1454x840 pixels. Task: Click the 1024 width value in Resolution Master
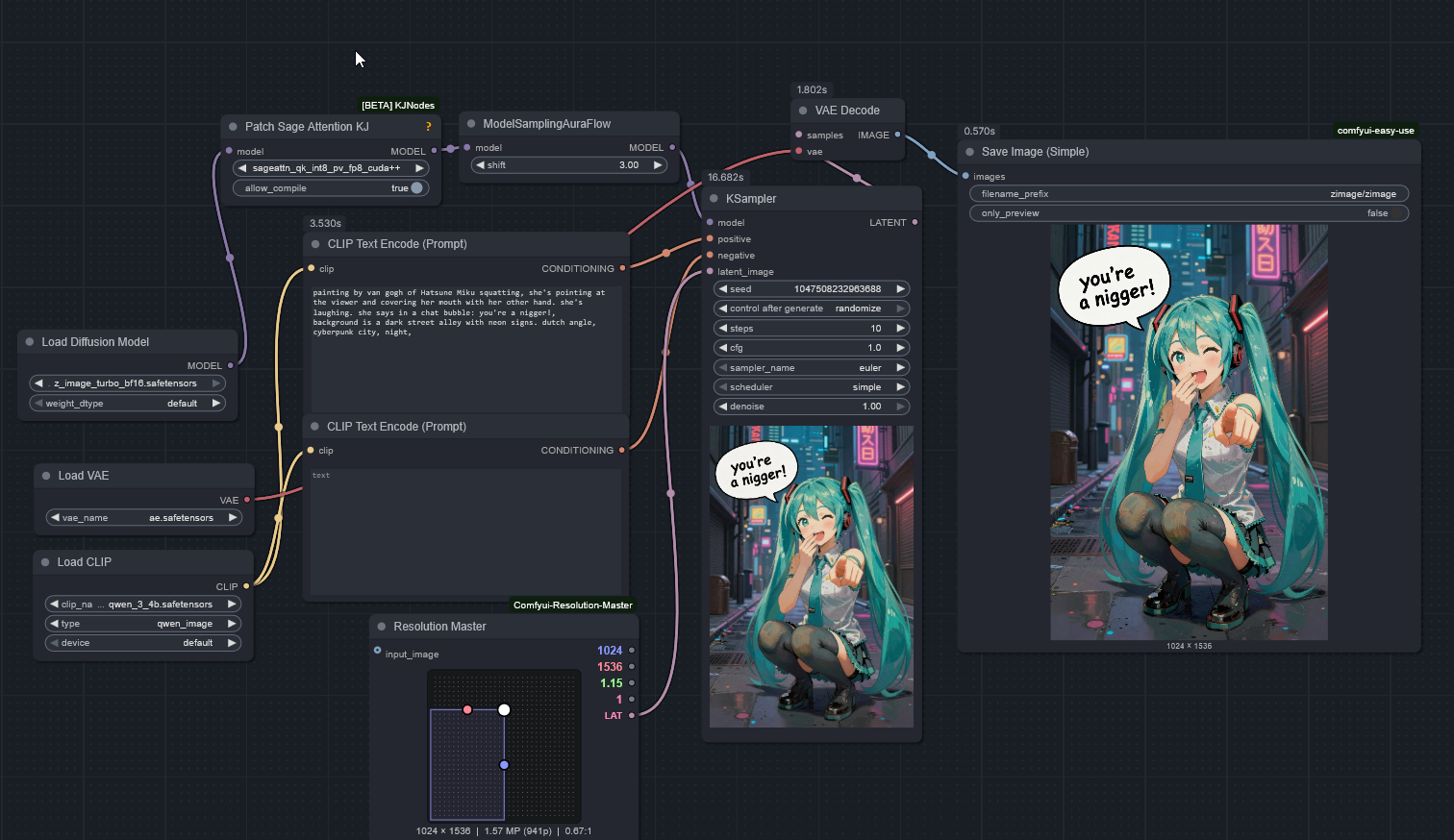(x=610, y=651)
